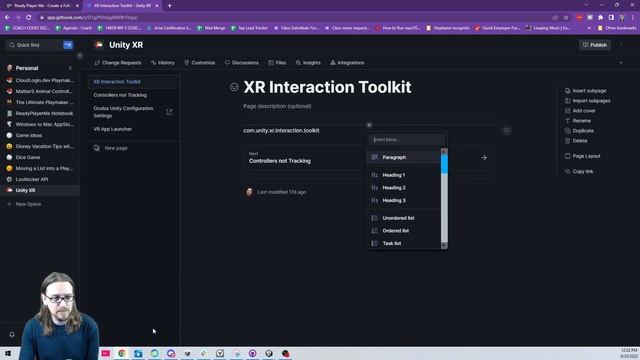This screenshot has width=640, height=360.
Task: Choose Paragraph block
Action: point(403,157)
